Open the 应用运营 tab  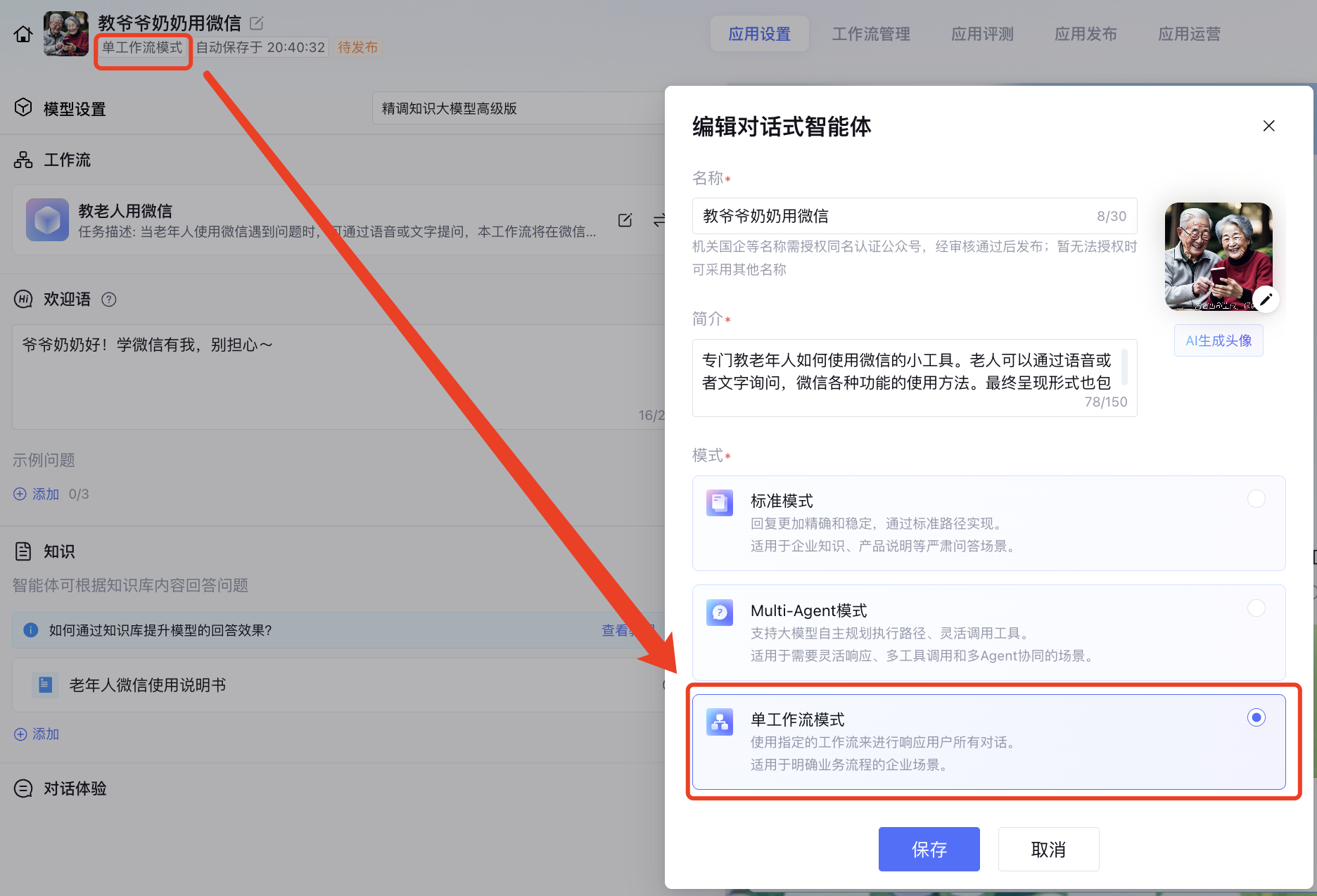[1189, 34]
